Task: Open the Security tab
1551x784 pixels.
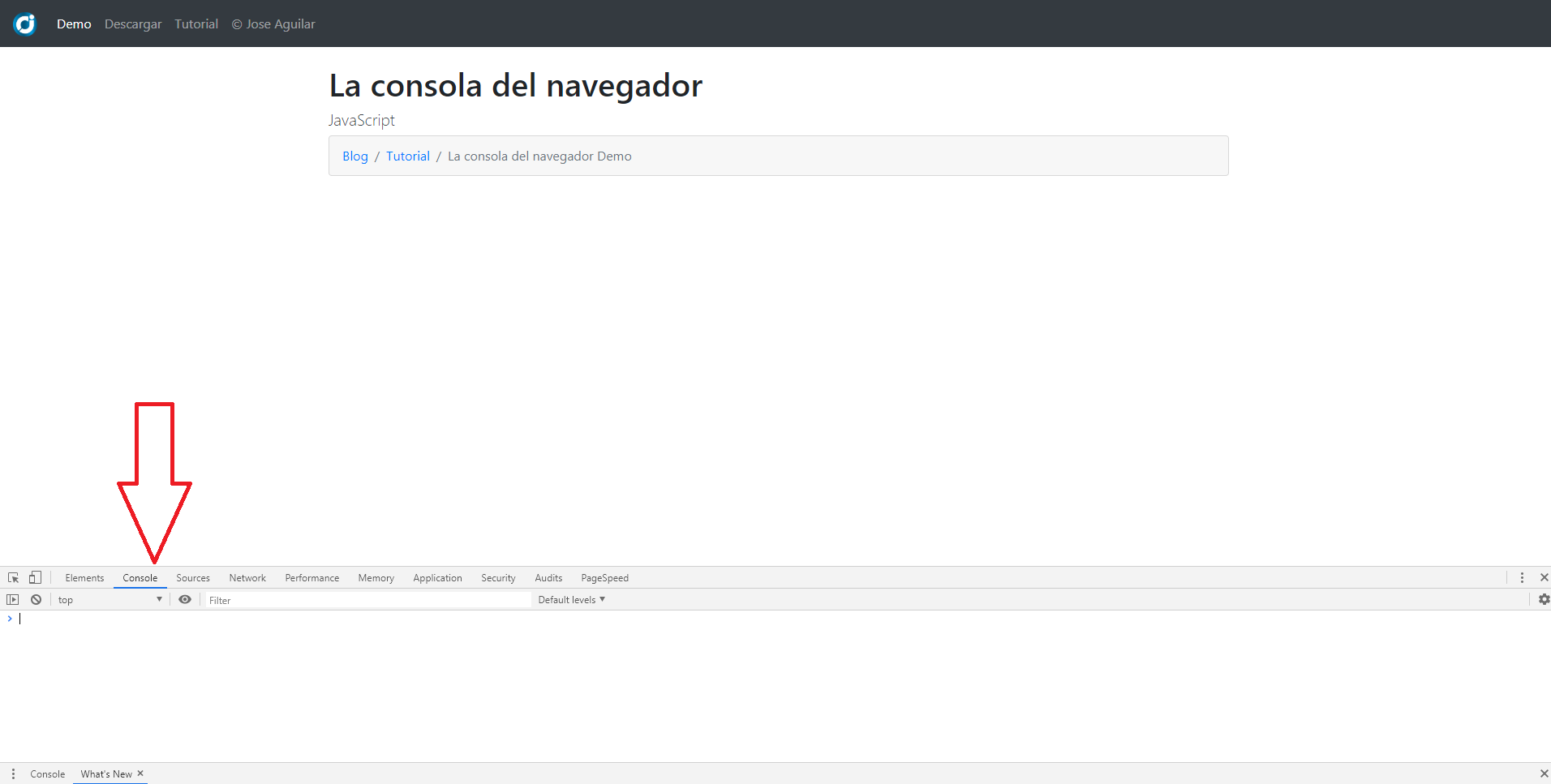Action: click(x=498, y=578)
